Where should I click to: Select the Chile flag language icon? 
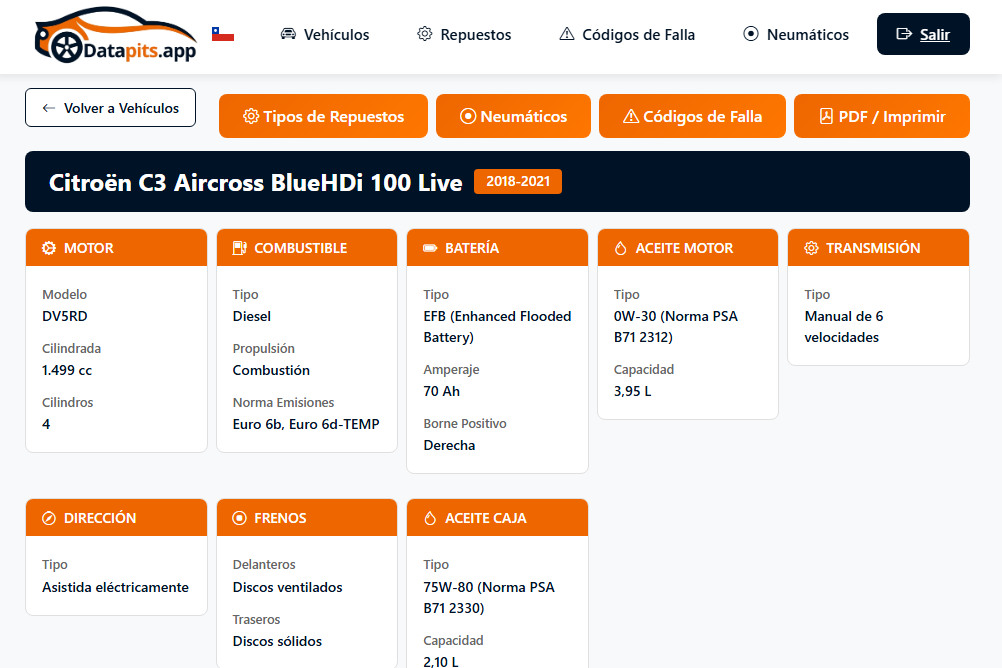click(x=222, y=34)
